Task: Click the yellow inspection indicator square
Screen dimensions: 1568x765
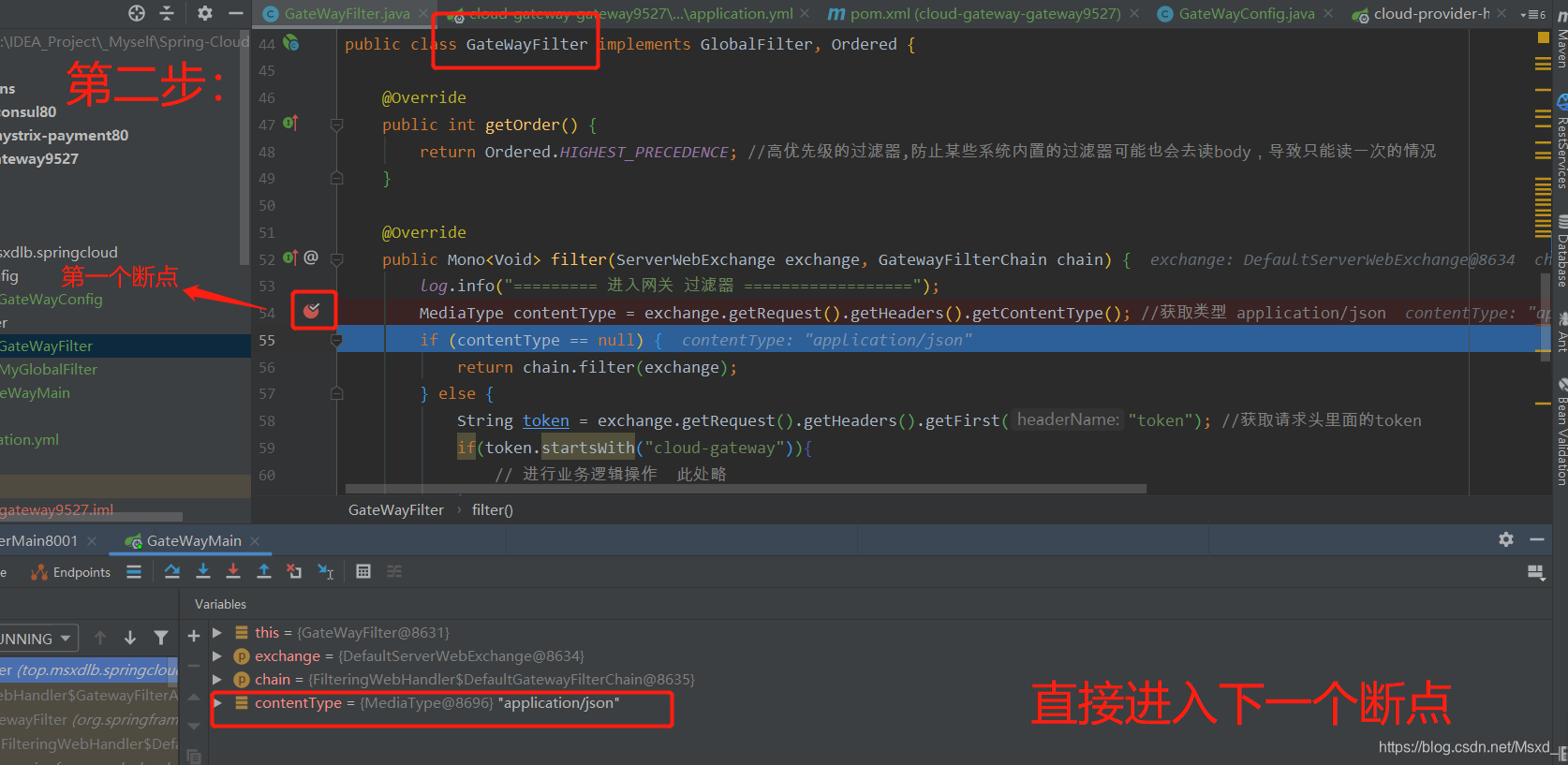Action: point(1544,37)
